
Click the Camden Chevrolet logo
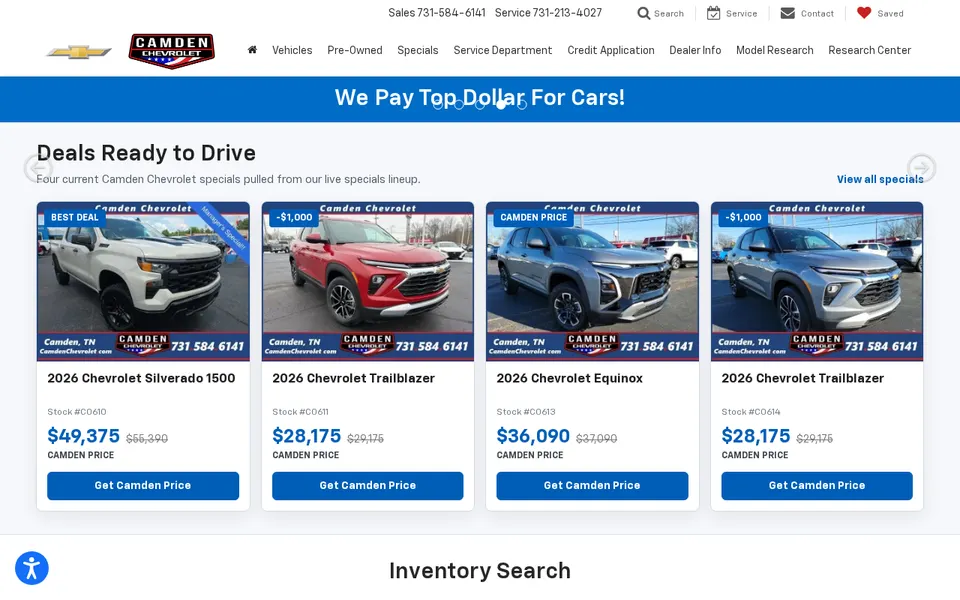point(171,51)
